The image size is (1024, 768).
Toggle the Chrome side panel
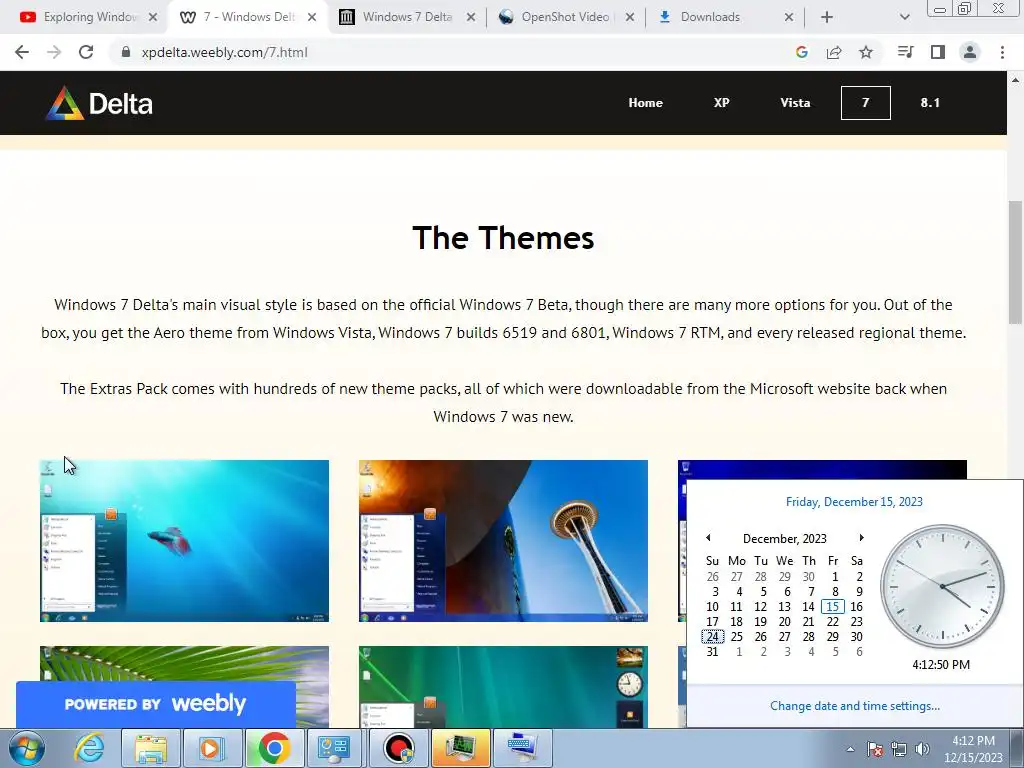pyautogui.click(x=937, y=52)
